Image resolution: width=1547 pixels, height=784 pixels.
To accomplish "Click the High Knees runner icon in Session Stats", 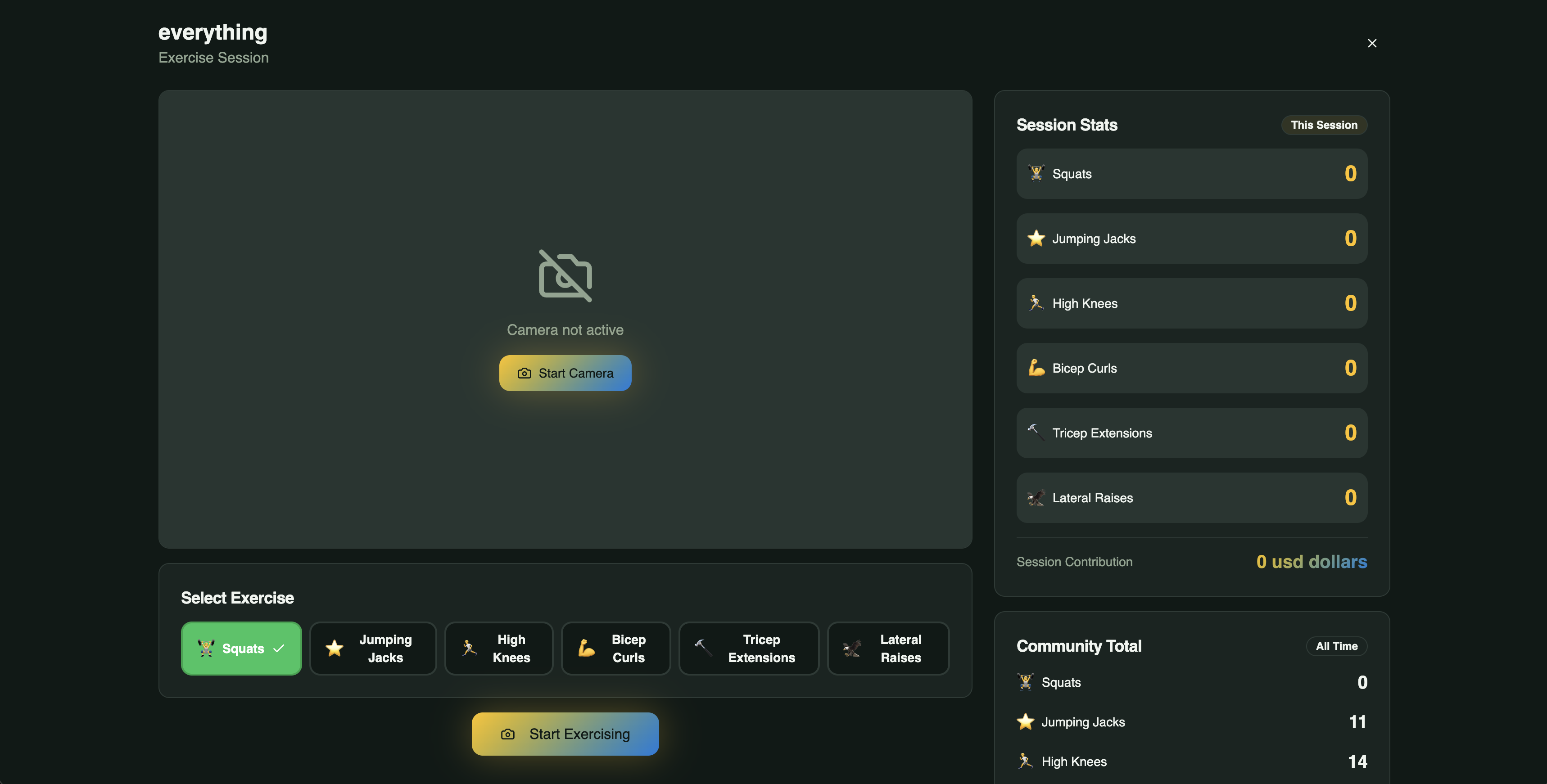I will click(1036, 302).
